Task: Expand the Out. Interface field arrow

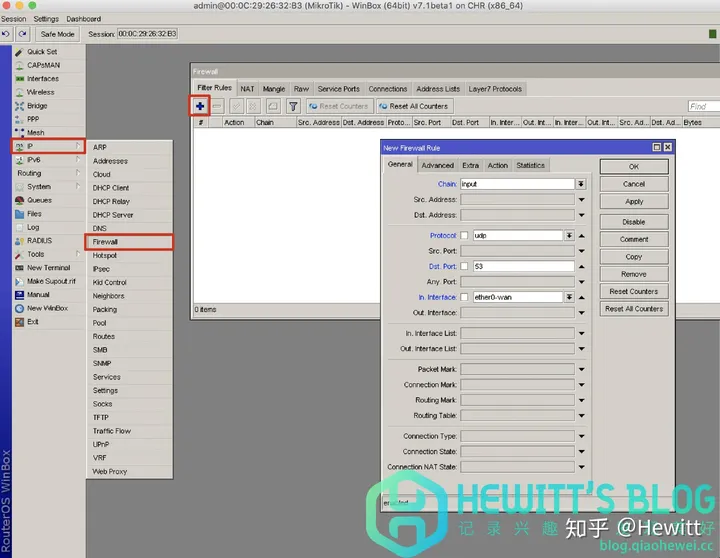Action: pyautogui.click(x=581, y=313)
